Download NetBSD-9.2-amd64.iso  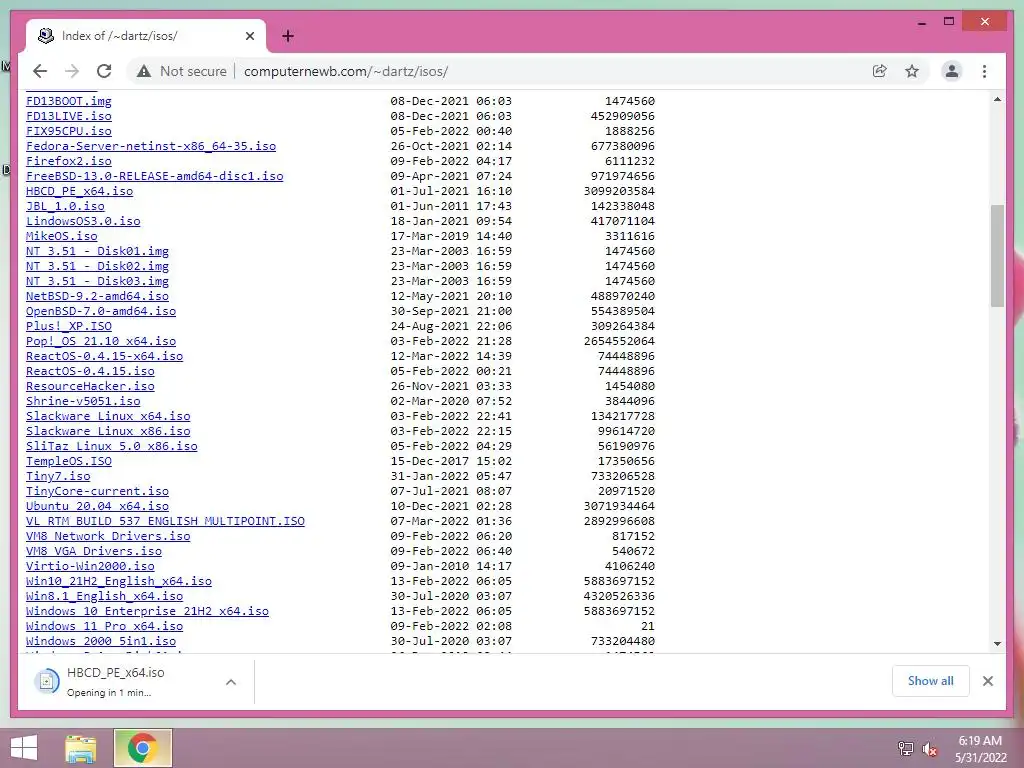(97, 296)
